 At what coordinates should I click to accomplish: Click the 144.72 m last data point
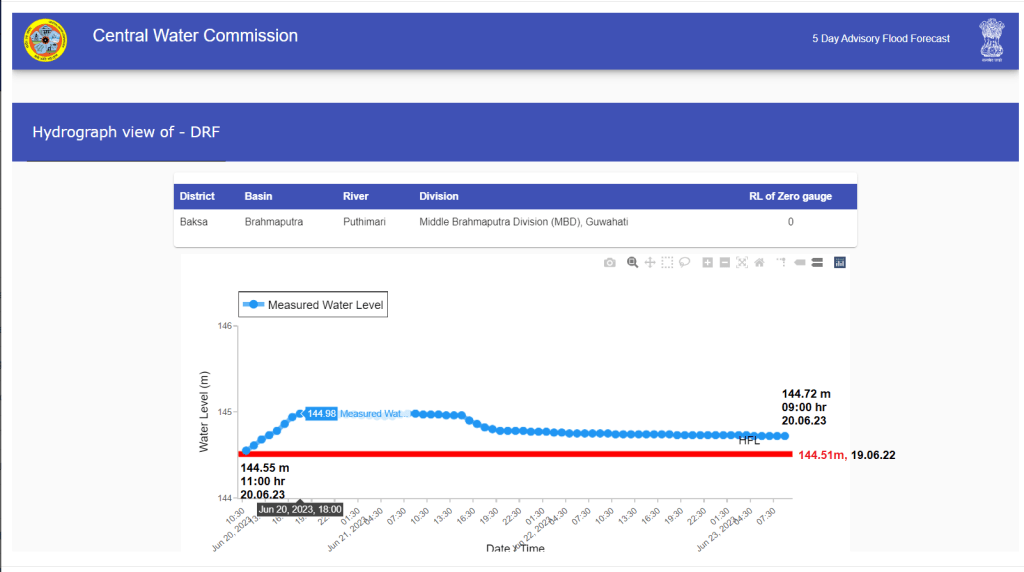coord(785,436)
